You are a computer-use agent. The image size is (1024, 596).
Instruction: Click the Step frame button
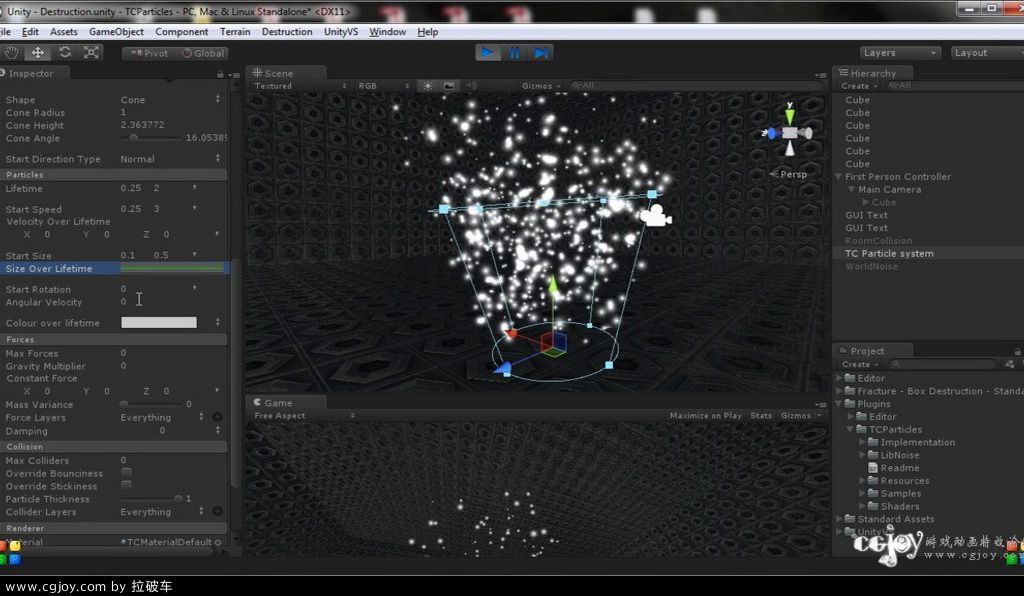(x=541, y=53)
